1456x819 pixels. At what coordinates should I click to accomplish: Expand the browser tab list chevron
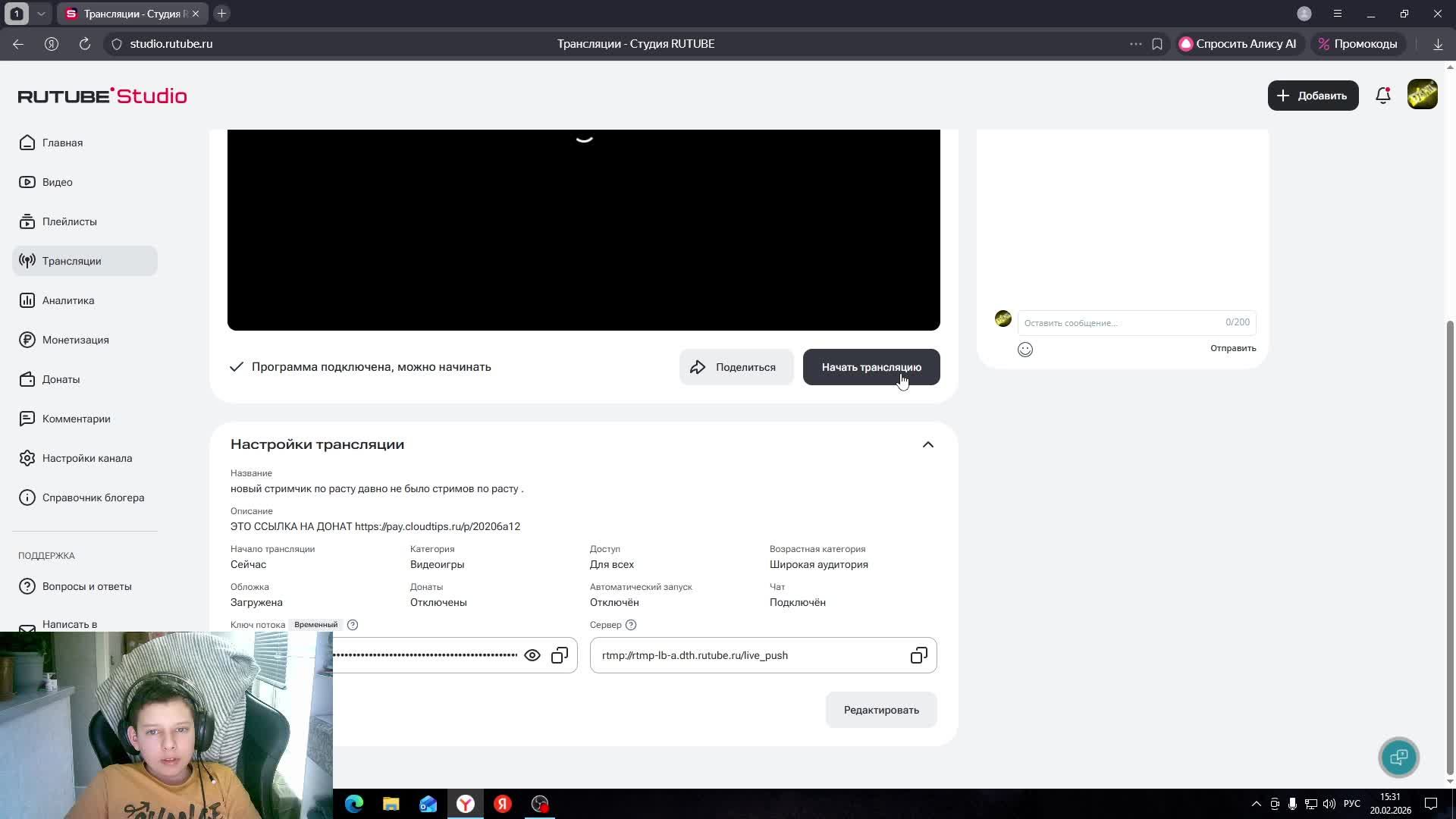[x=41, y=14]
